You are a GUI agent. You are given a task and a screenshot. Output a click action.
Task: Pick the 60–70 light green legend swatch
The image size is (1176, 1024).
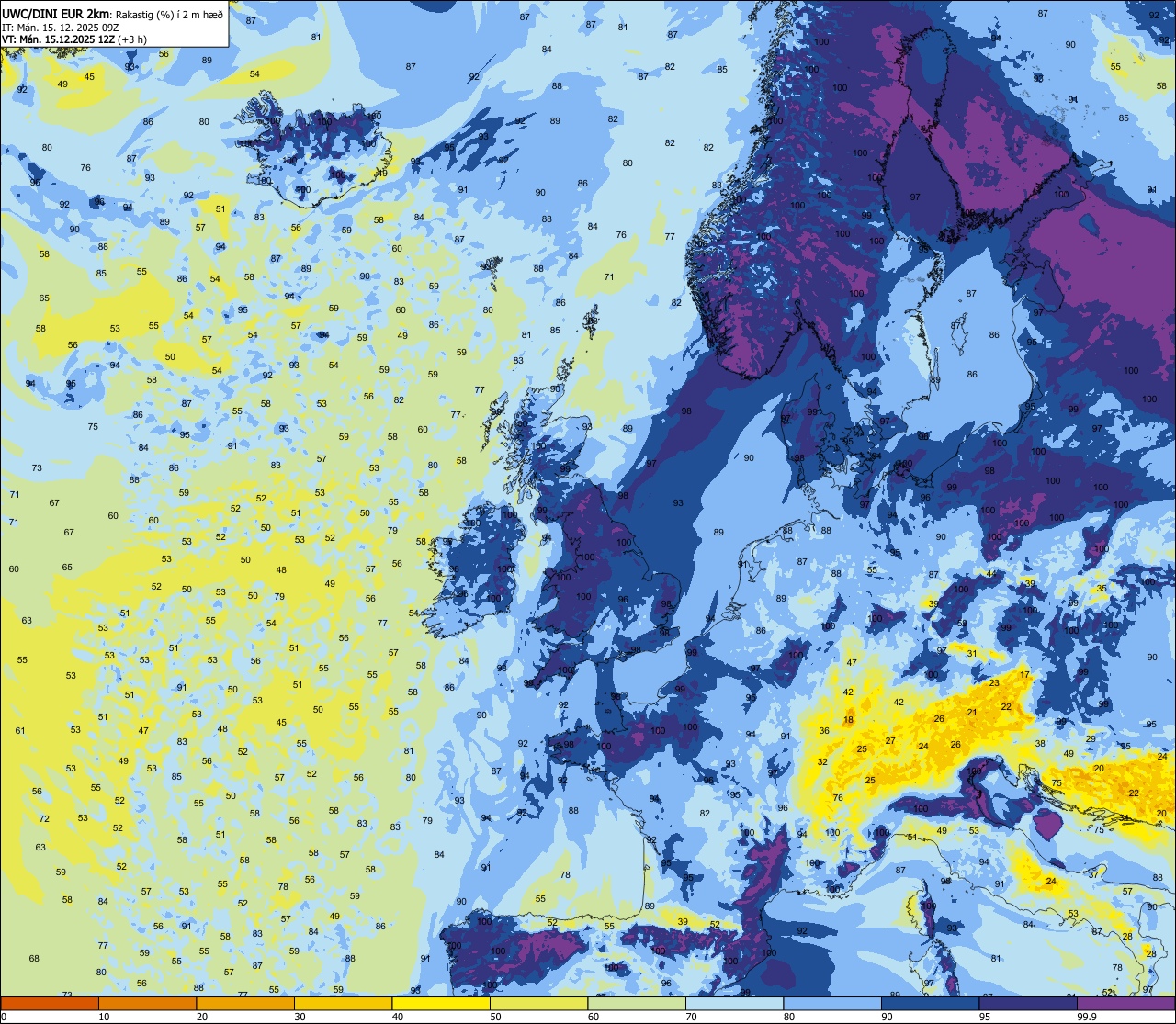pyautogui.click(x=636, y=1003)
